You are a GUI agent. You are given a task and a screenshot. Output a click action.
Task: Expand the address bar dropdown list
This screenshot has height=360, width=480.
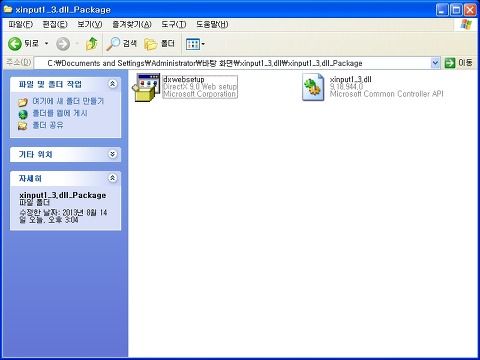tap(435, 63)
